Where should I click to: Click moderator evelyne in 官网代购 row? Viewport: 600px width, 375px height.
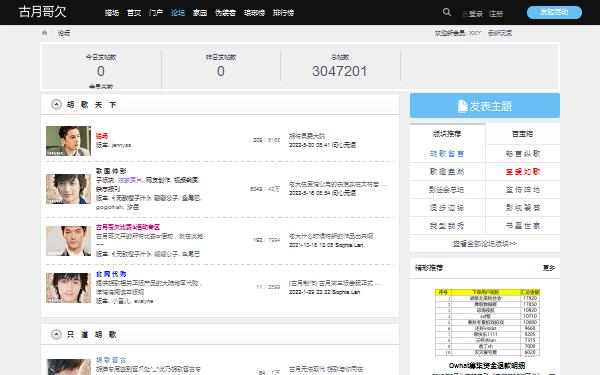tap(143, 301)
